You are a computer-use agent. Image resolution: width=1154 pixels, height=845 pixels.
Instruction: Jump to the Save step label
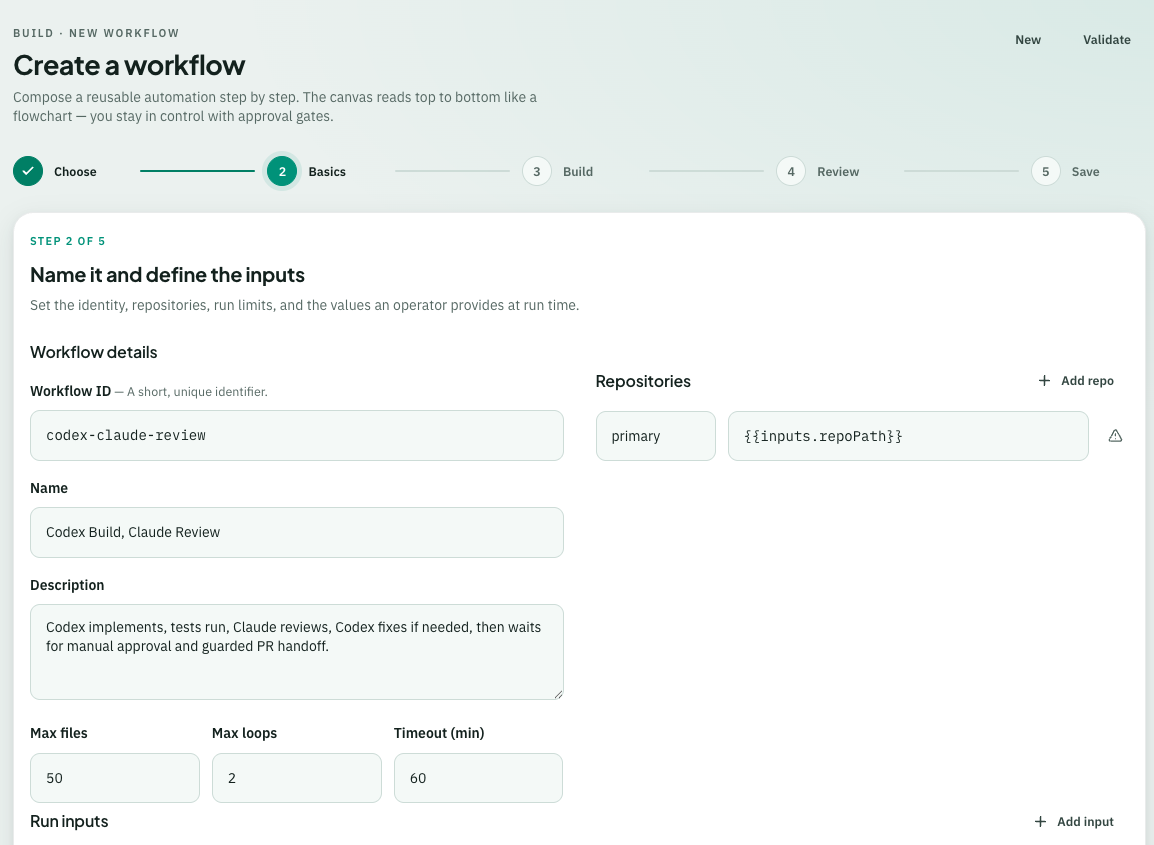click(1085, 172)
